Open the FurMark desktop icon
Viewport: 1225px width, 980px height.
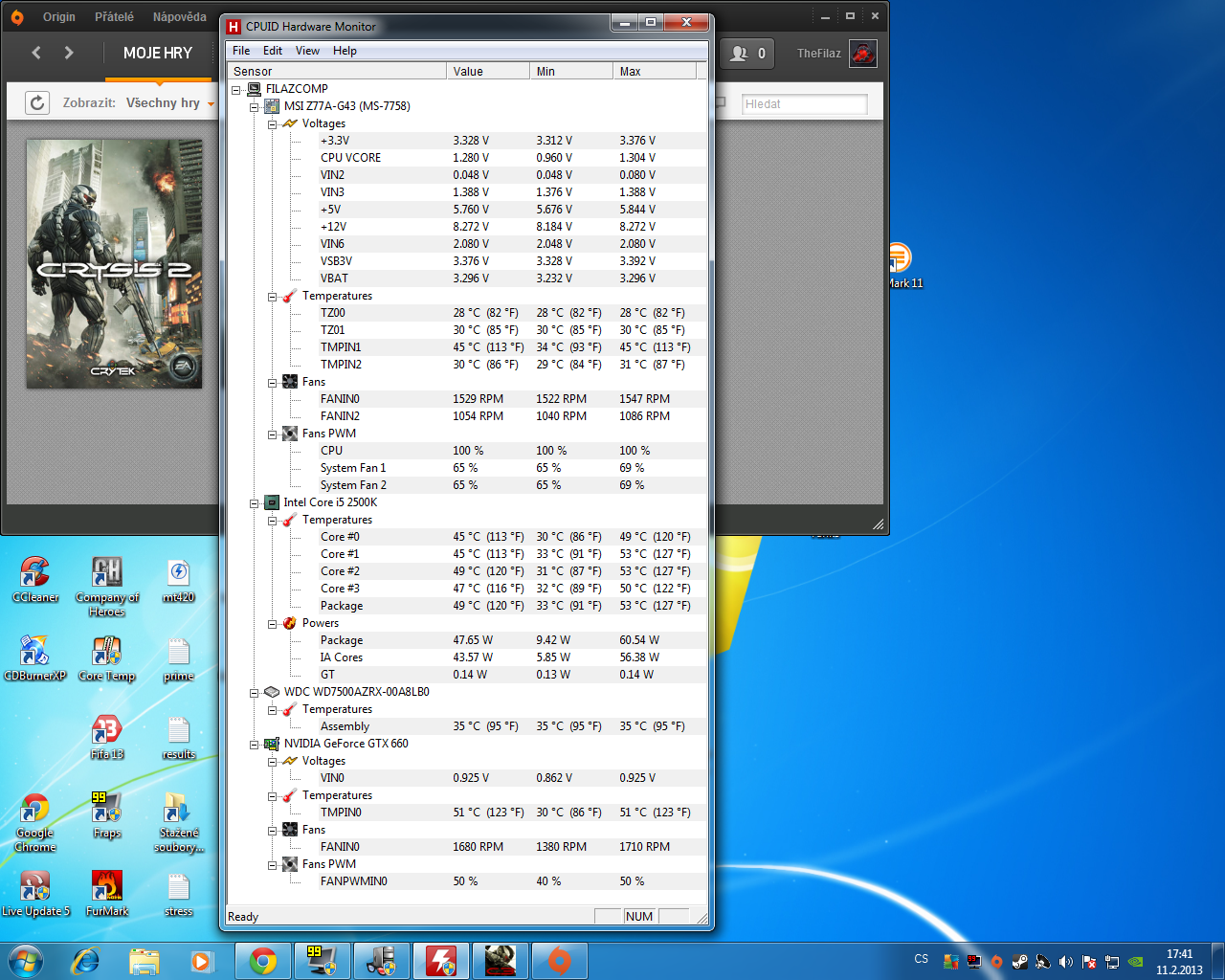[x=107, y=894]
